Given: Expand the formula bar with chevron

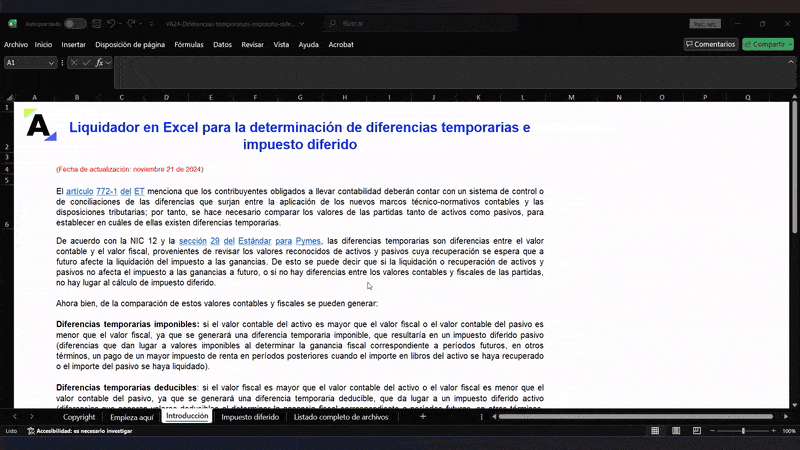Looking at the screenshot, I should point(791,62).
